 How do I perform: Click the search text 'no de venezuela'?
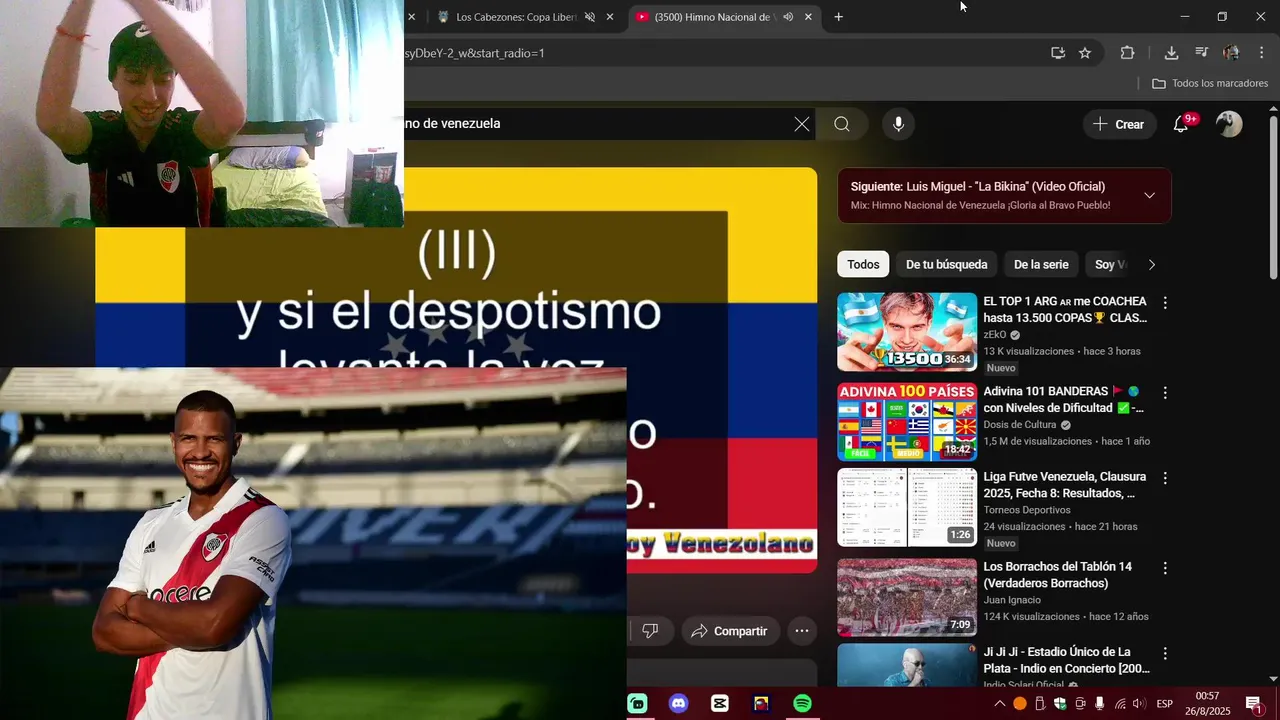[452, 124]
